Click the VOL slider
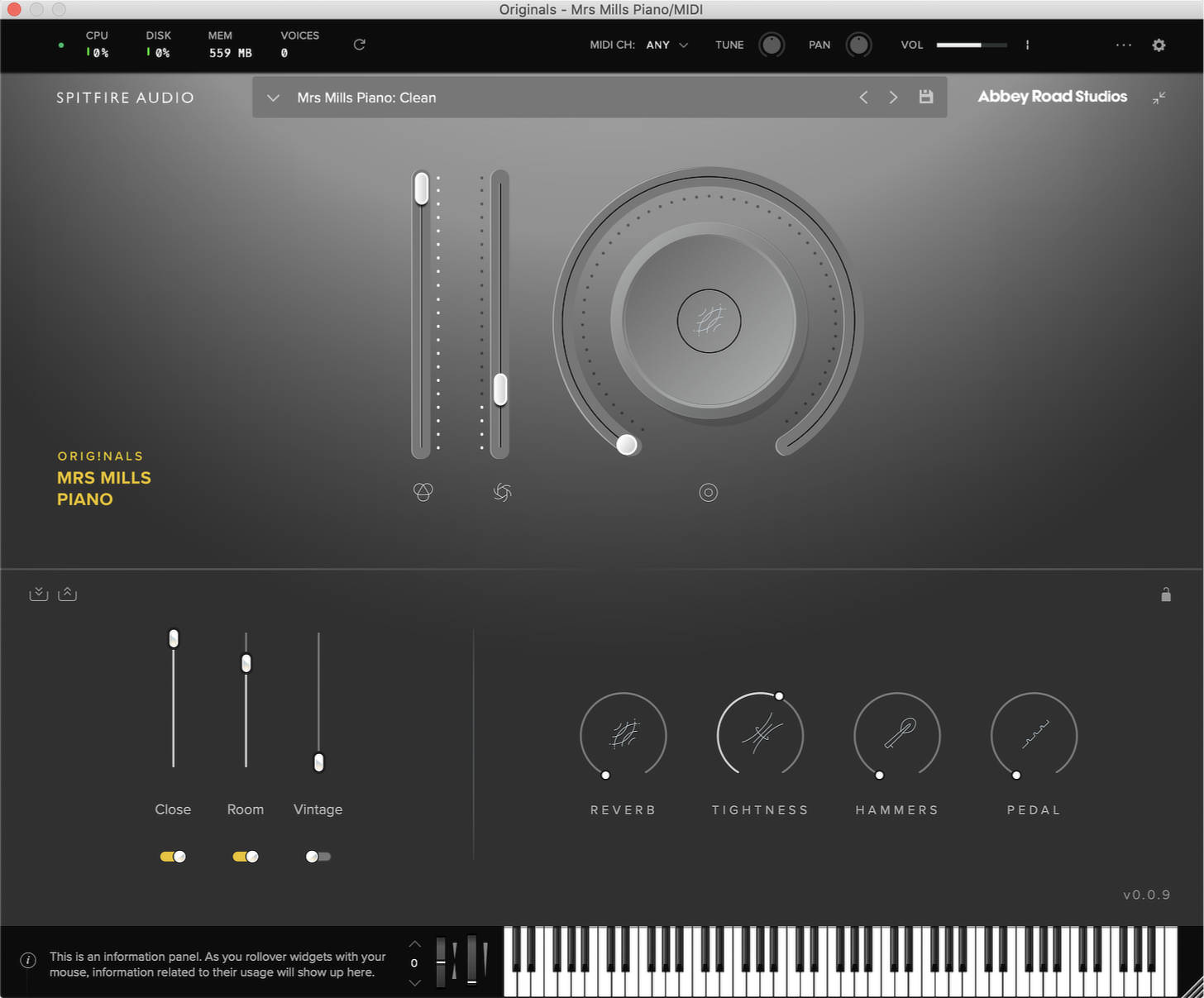The image size is (1204, 998). 972,45
